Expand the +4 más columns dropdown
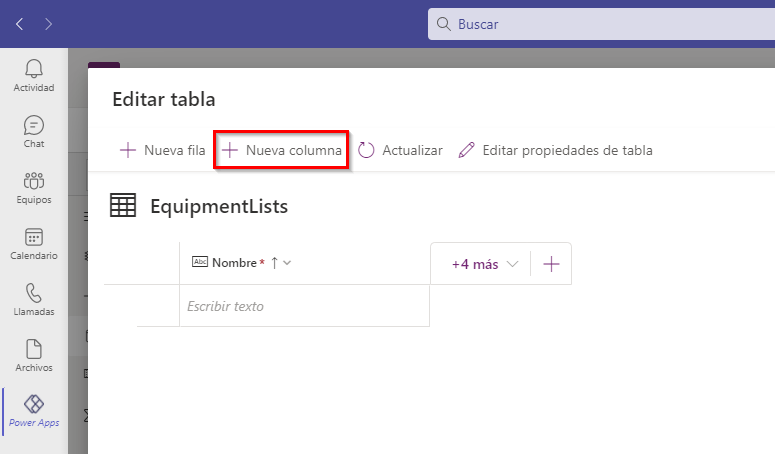Screen dimensions: 775x454 (x=485, y=264)
